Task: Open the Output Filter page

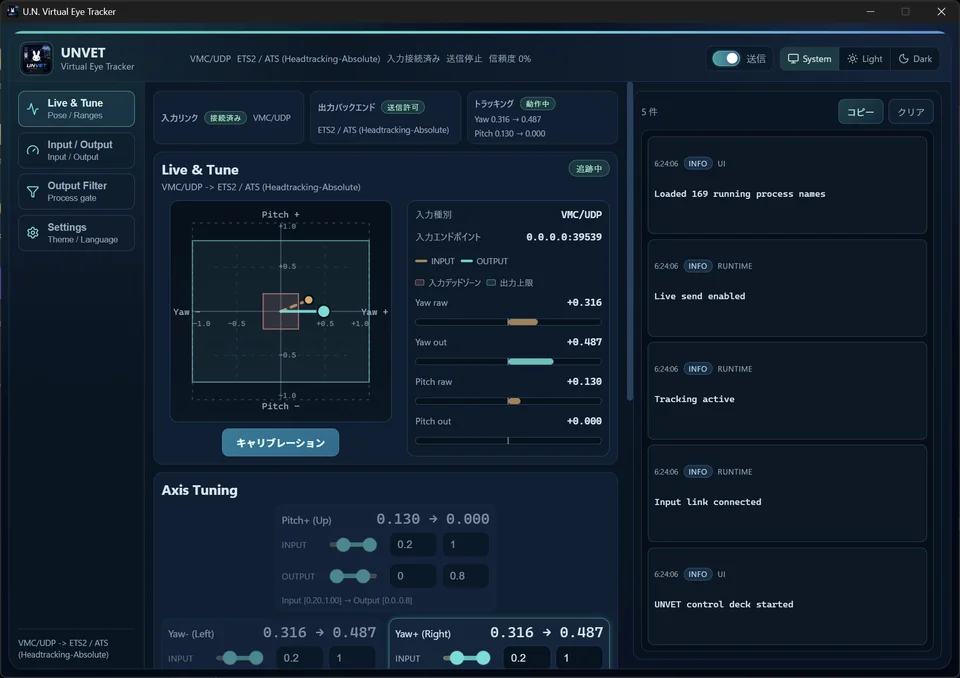Action: click(x=77, y=192)
